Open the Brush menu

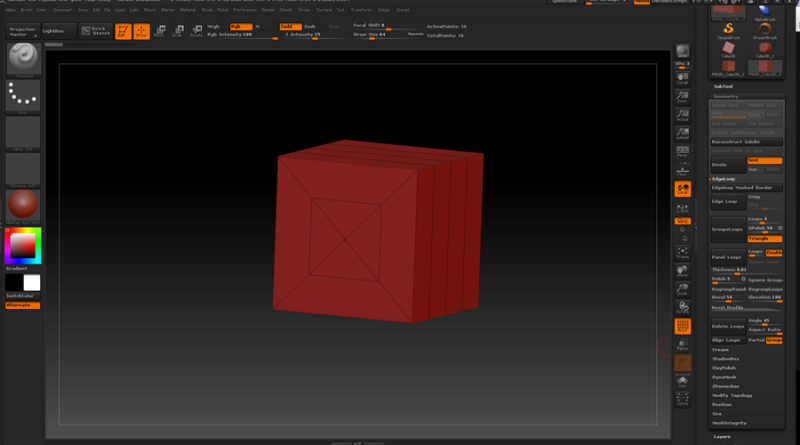[26, 10]
